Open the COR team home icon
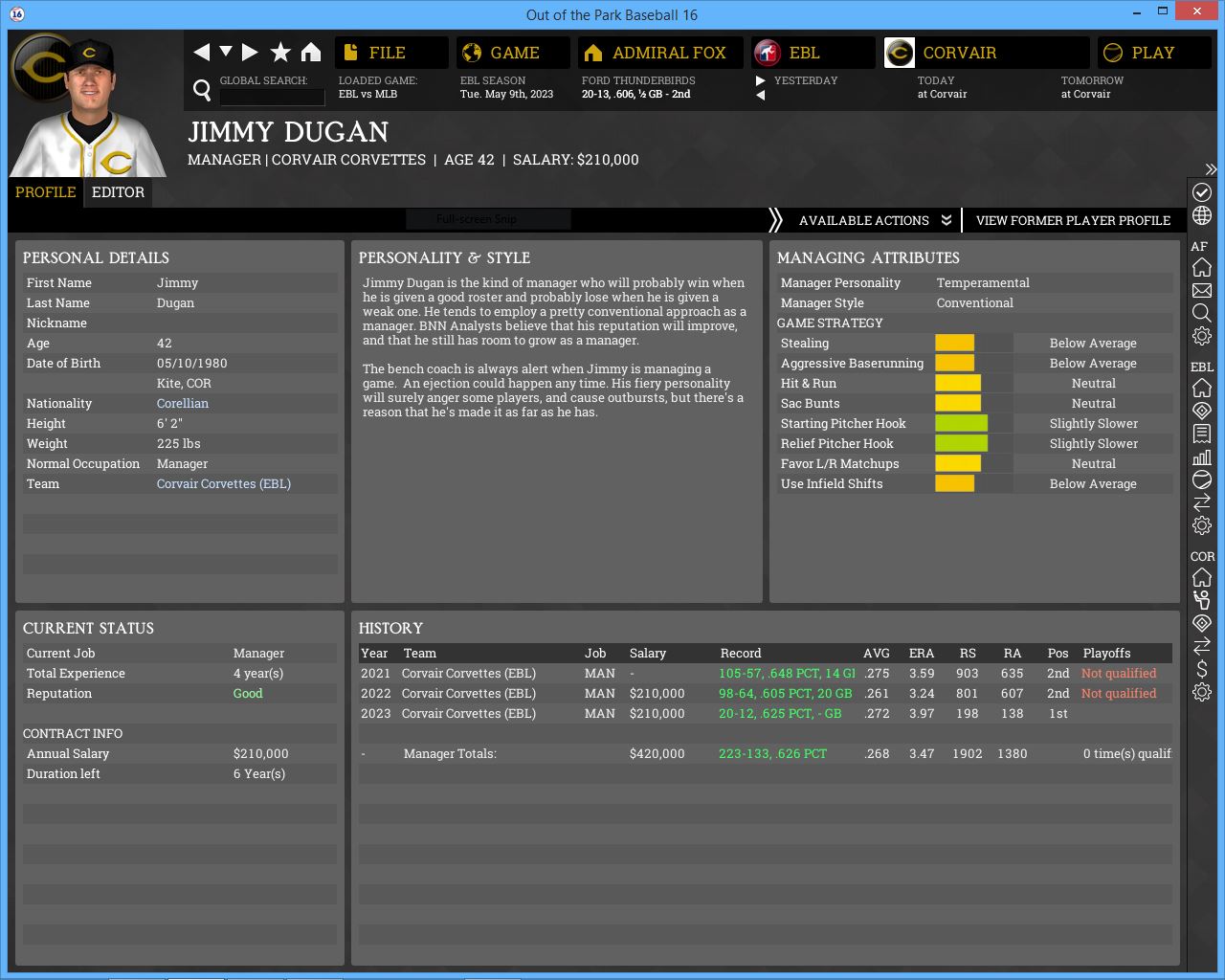Viewport: 1225px width, 980px height. pyautogui.click(x=1202, y=577)
